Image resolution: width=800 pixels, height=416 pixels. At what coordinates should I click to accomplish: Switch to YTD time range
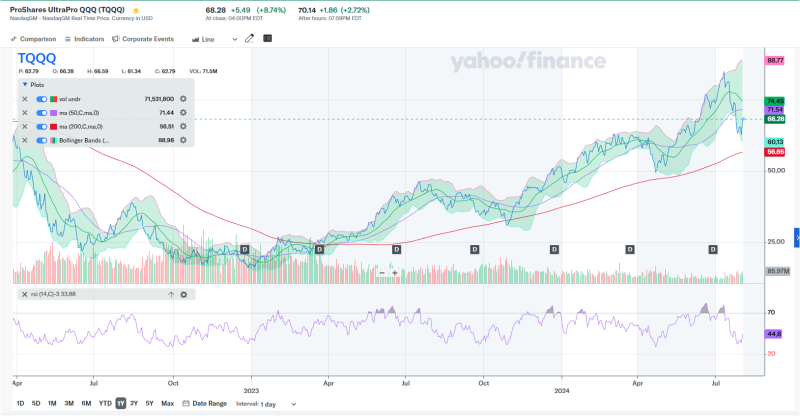point(105,403)
